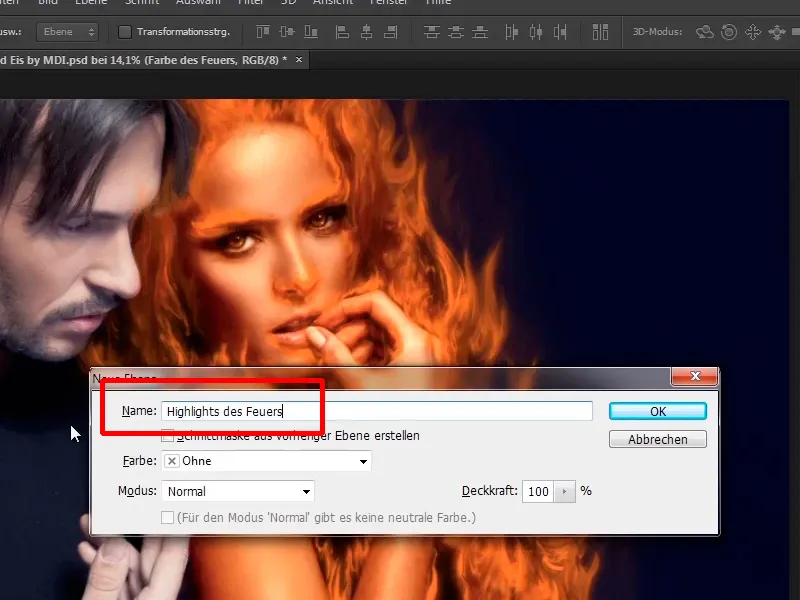Align bottom edges icon in options bar

[311, 32]
